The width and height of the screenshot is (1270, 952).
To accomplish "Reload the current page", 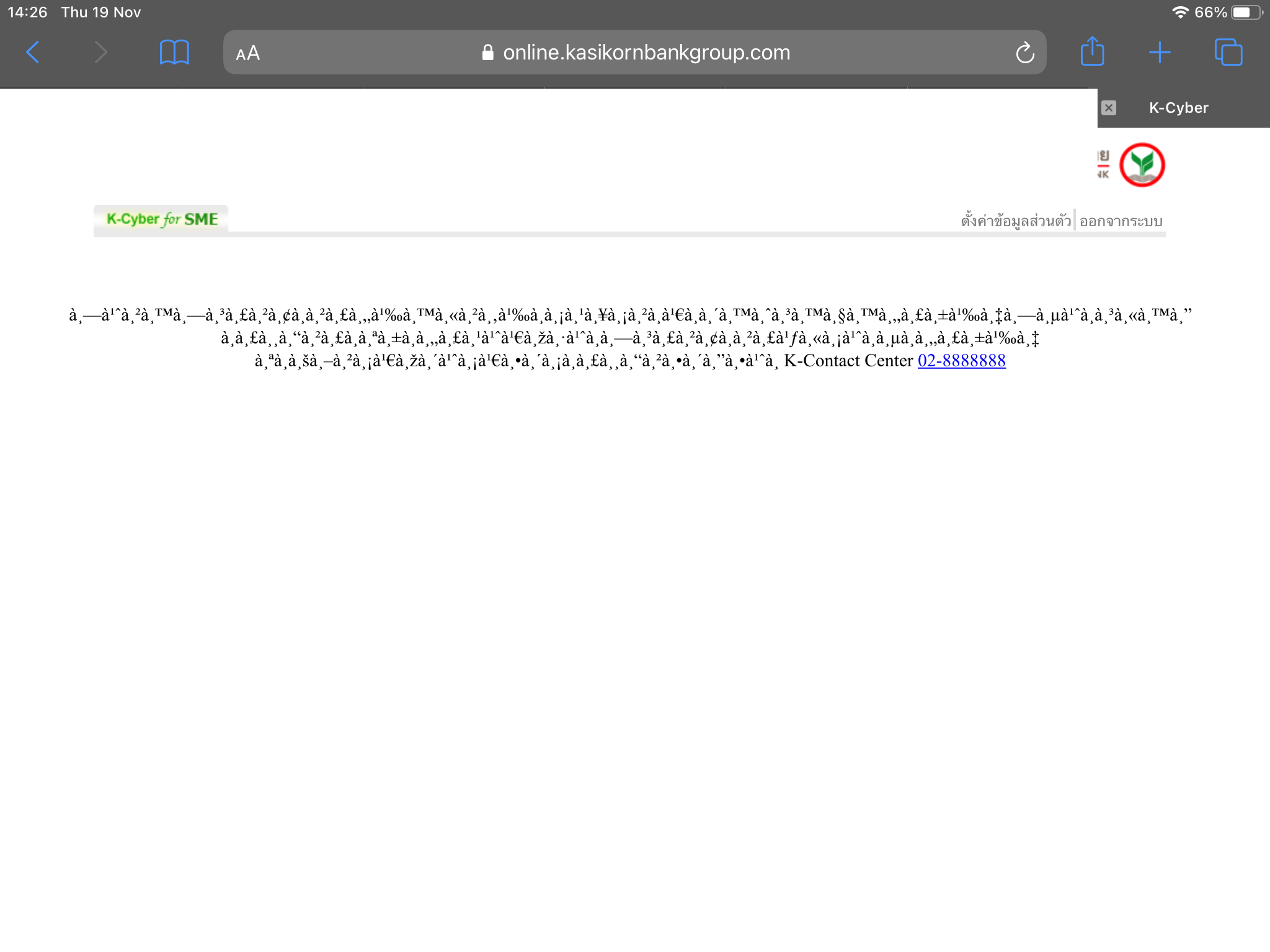I will 1024,53.
